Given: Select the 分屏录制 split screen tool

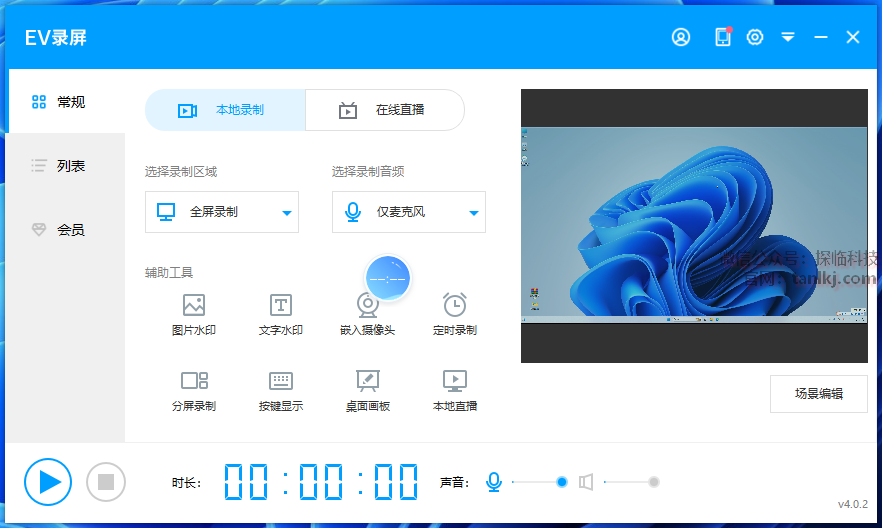Looking at the screenshot, I should point(194,381).
